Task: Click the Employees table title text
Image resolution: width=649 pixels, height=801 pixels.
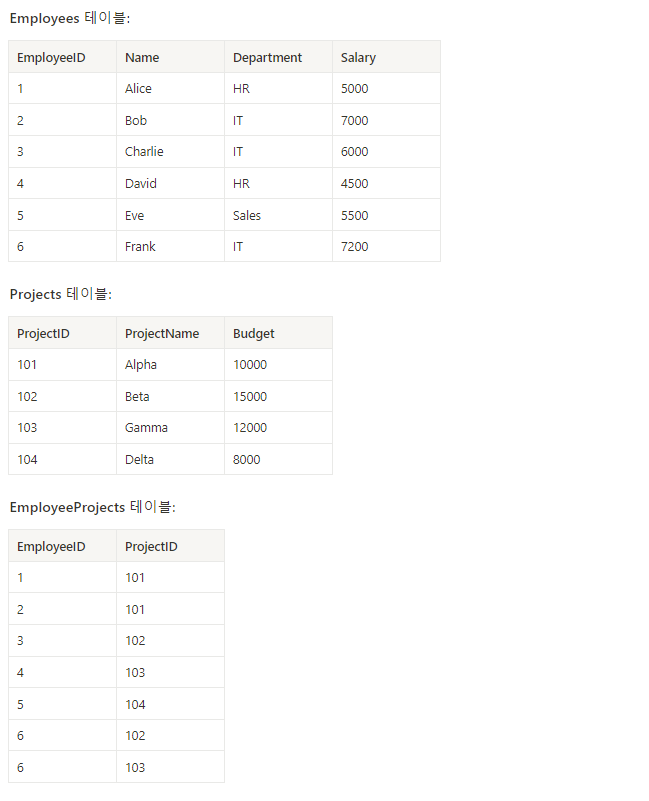Action: click(x=70, y=18)
